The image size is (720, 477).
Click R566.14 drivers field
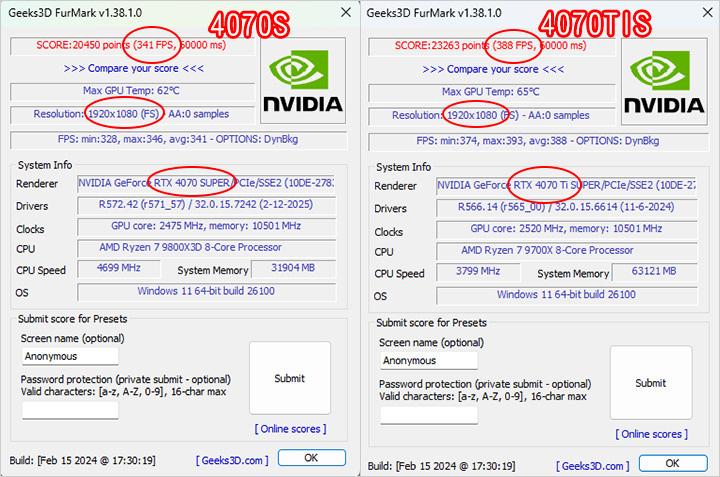pos(567,208)
